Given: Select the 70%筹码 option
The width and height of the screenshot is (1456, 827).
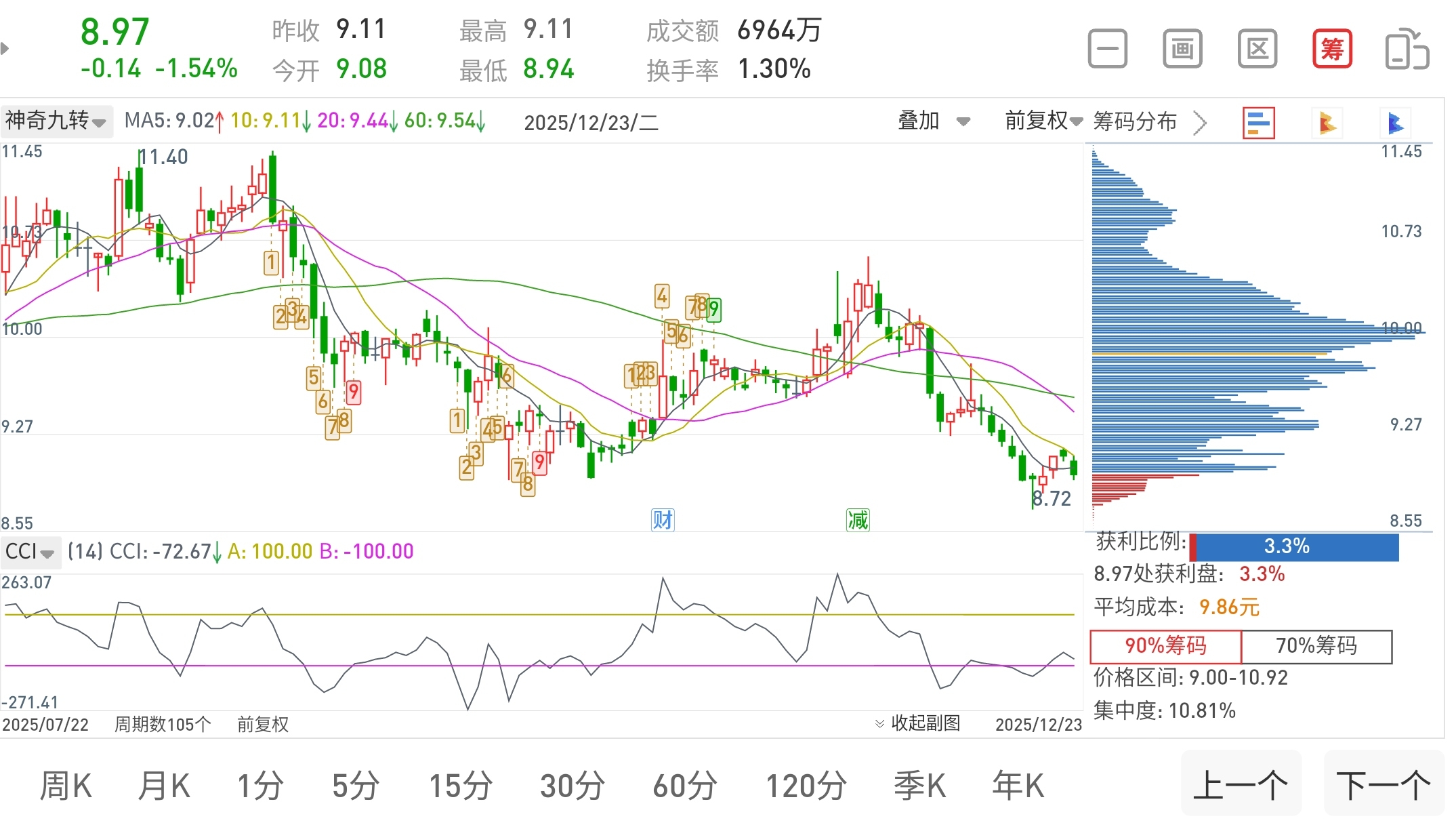Looking at the screenshot, I should click(1316, 646).
